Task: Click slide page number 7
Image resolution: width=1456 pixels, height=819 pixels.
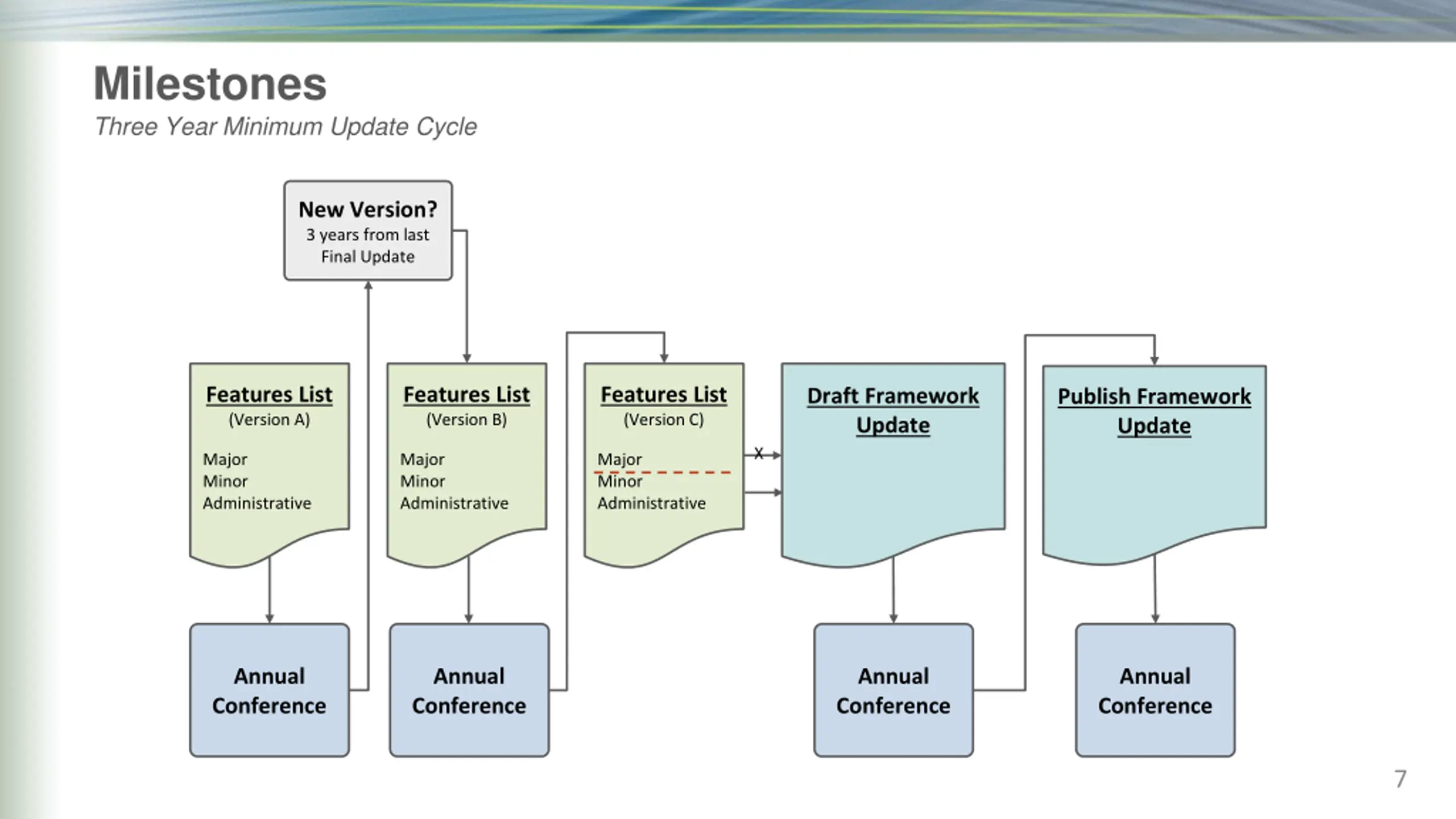Action: [x=1400, y=779]
